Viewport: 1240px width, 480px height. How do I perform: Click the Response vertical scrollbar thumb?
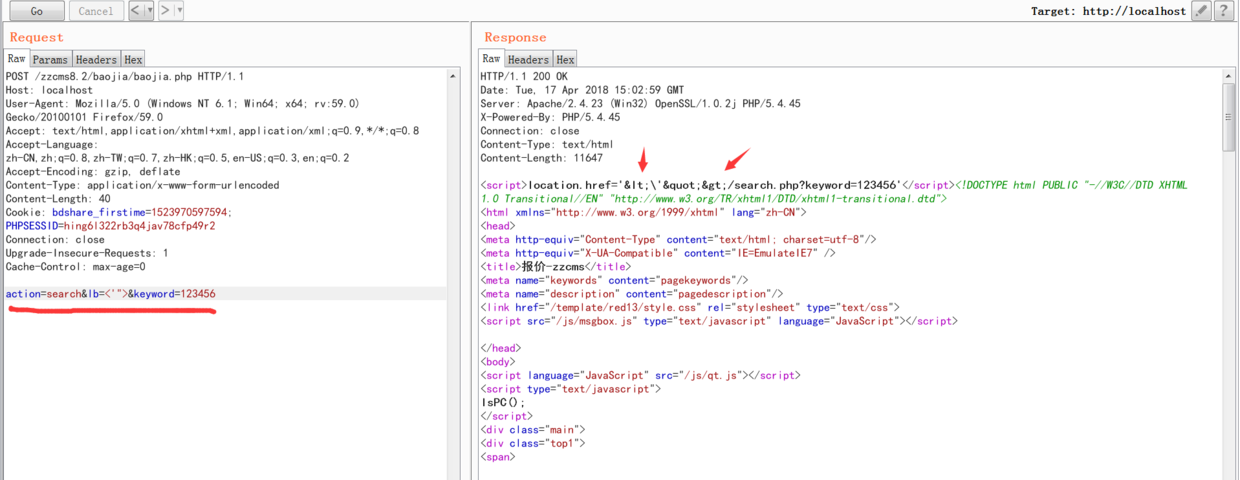tap(1229, 117)
